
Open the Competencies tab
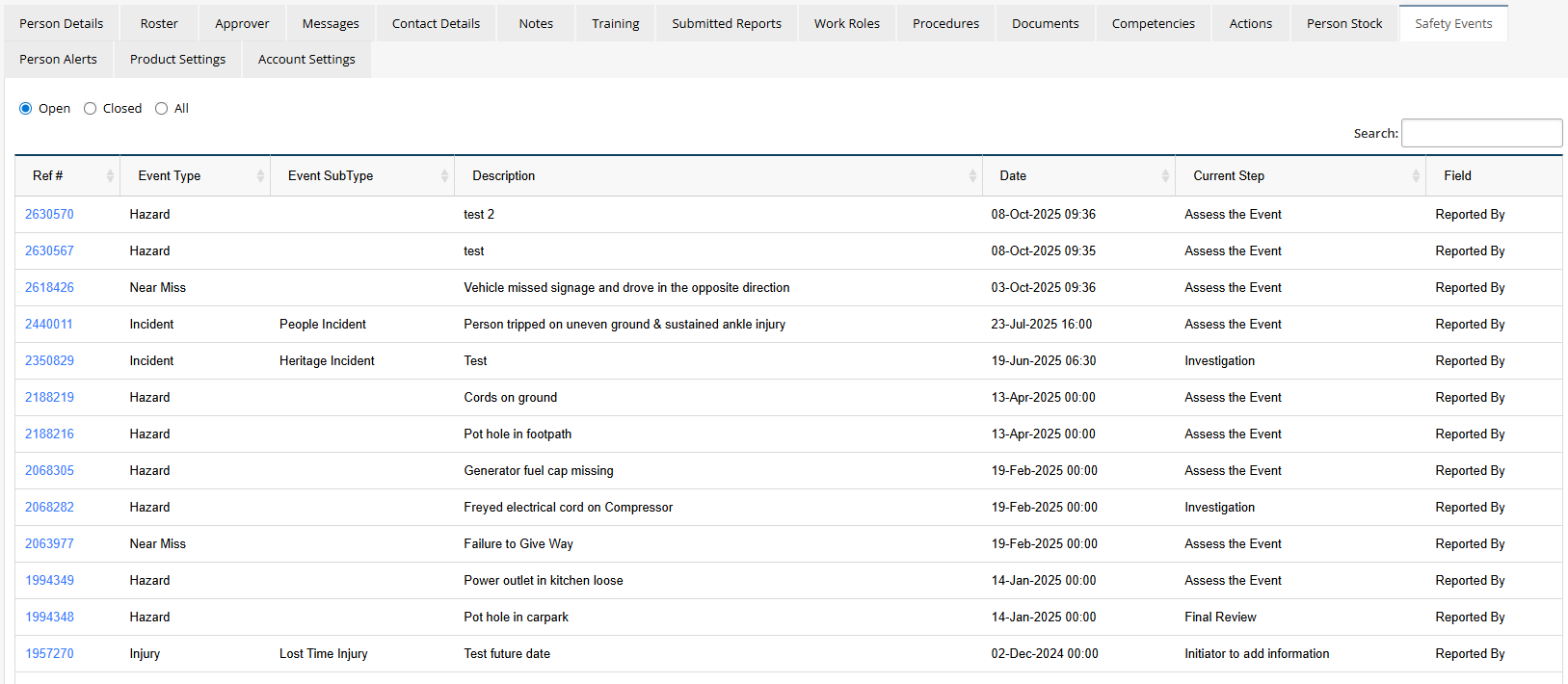[1153, 23]
